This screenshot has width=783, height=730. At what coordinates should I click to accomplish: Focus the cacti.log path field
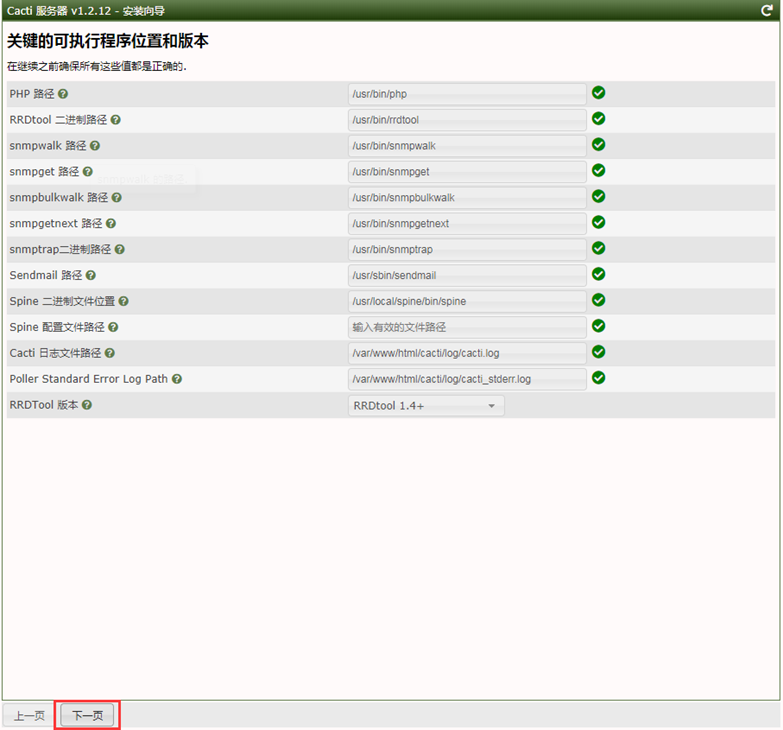tap(467, 354)
